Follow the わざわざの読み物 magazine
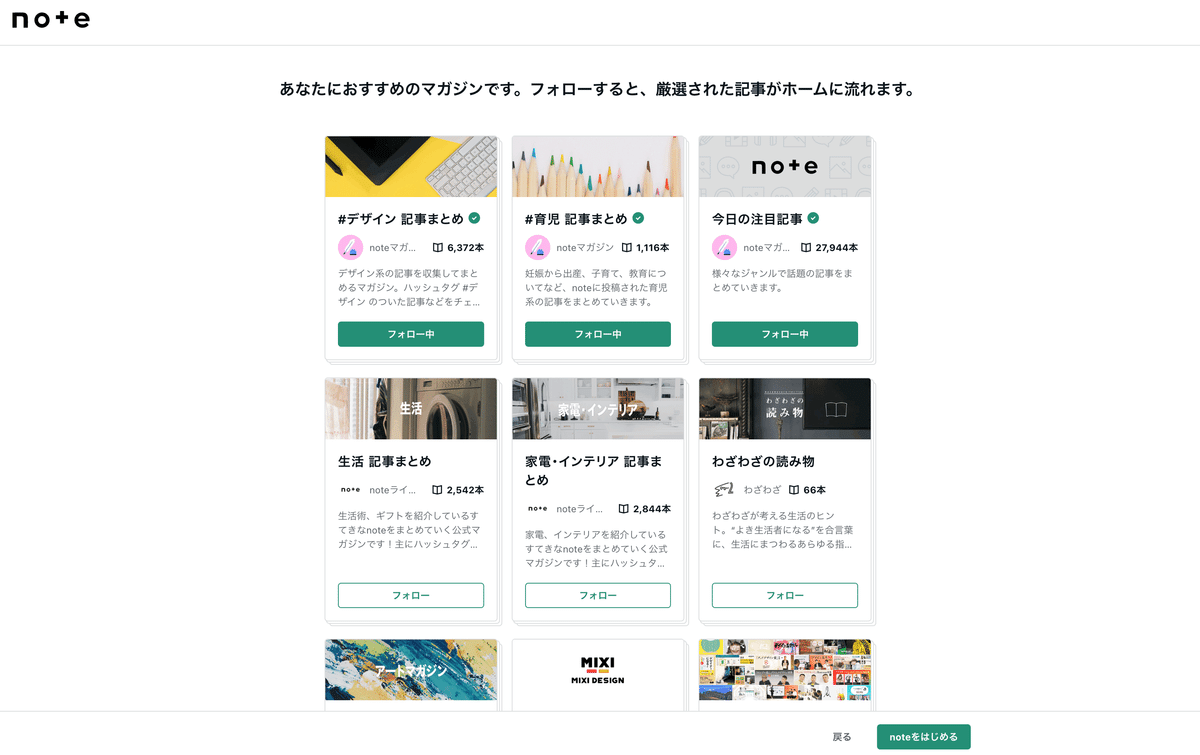Screen dimensions: 1200x755 coord(785,595)
